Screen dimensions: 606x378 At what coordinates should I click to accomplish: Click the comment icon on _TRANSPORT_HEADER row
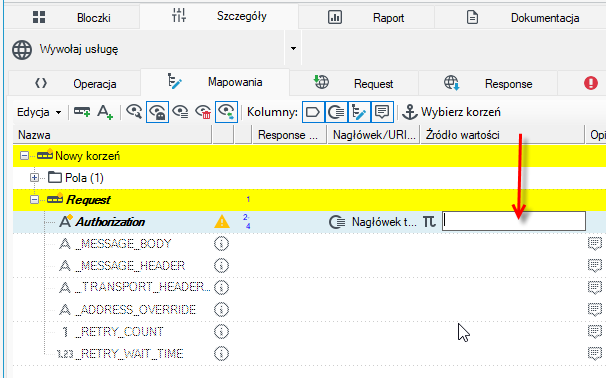click(x=595, y=288)
